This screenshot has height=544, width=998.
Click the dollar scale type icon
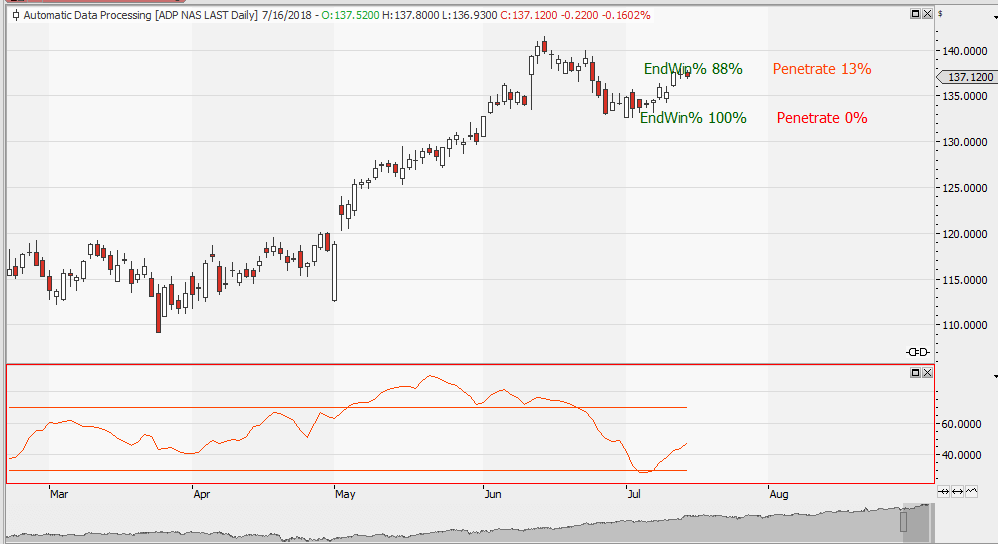coord(940,13)
